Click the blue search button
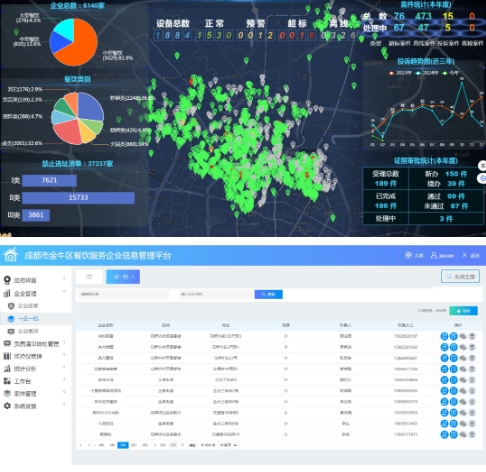Image resolution: width=486 pixels, height=472 pixels. coord(268,294)
